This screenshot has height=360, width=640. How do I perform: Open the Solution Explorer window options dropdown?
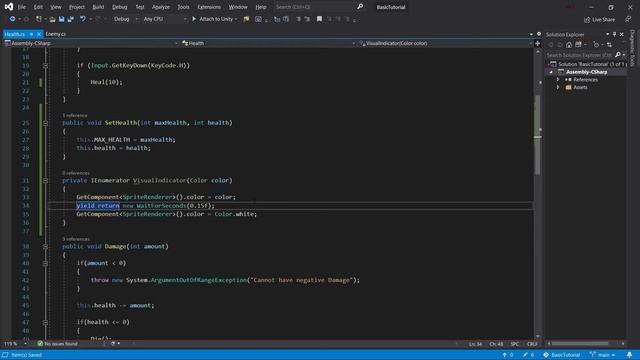point(607,34)
